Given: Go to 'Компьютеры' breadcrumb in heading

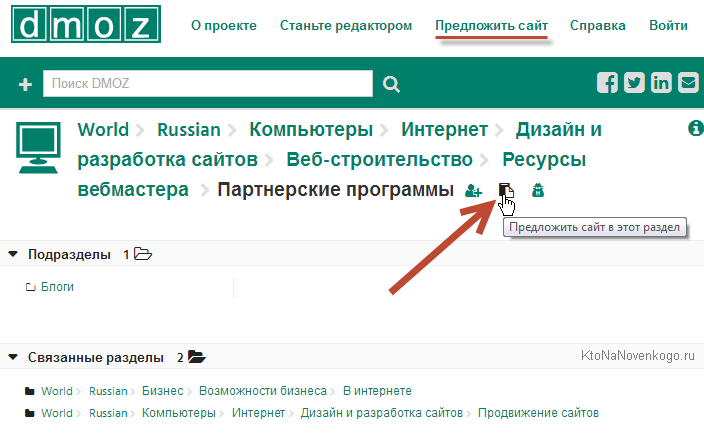Looking at the screenshot, I should click(x=311, y=130).
